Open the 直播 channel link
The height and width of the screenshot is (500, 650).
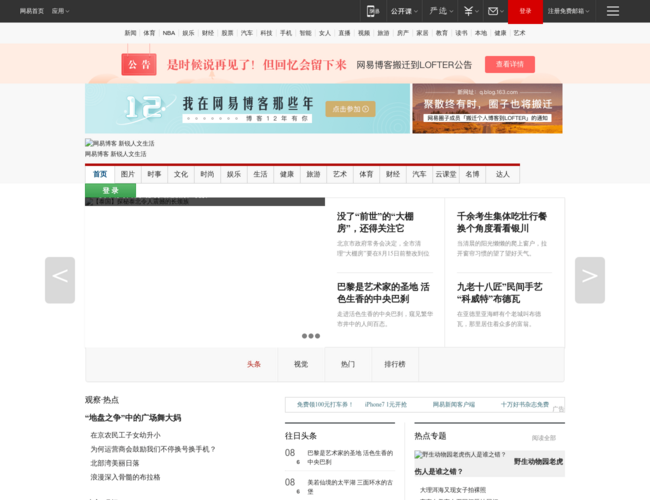(x=344, y=33)
